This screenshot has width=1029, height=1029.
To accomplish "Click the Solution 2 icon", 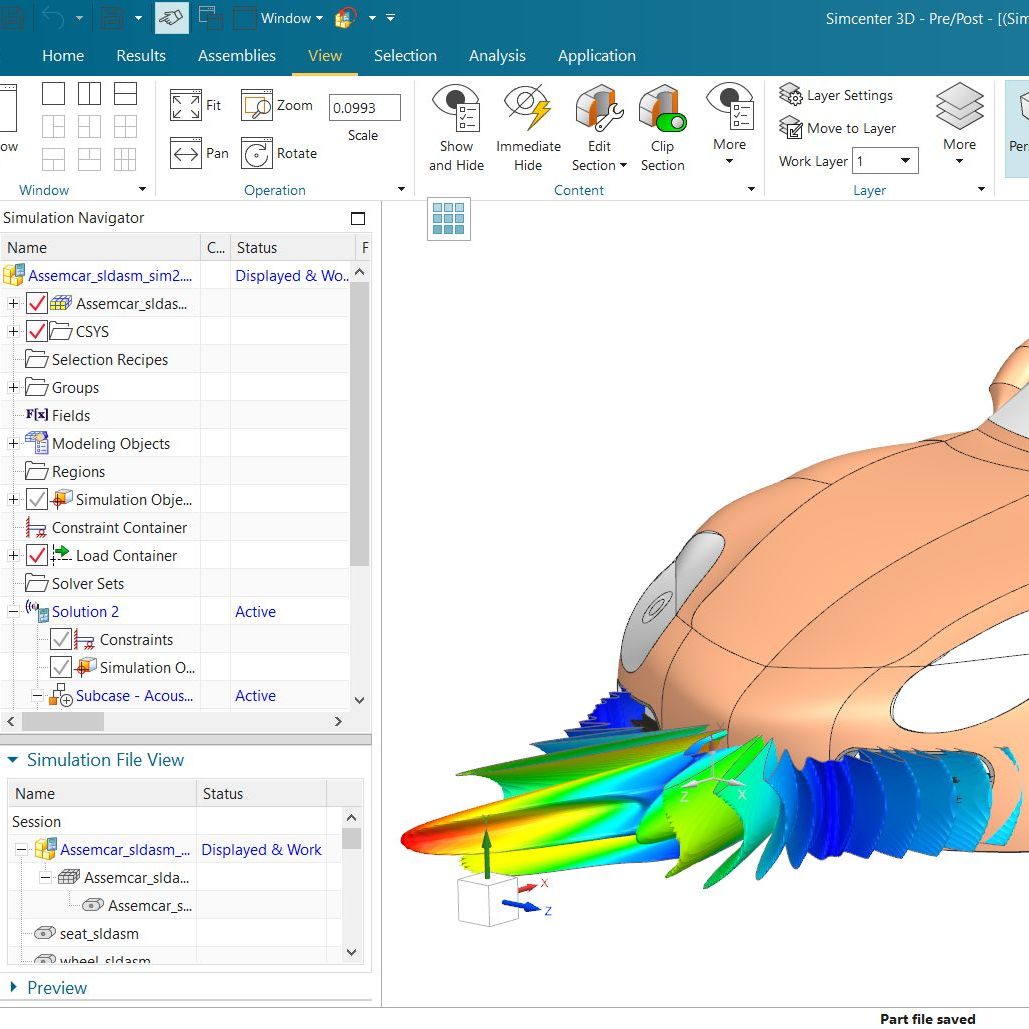I will coord(37,611).
